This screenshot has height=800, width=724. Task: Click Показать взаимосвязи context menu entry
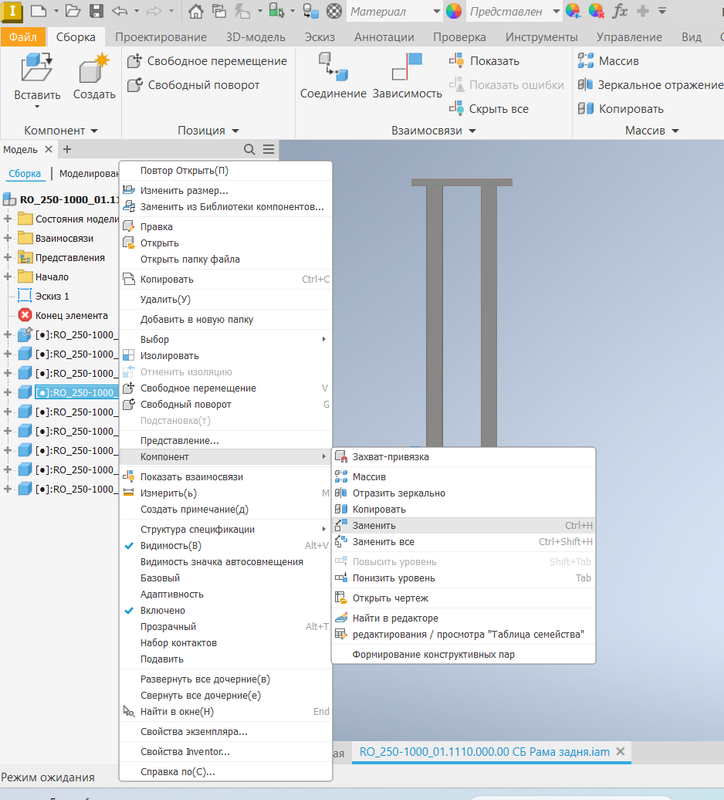coord(226,477)
